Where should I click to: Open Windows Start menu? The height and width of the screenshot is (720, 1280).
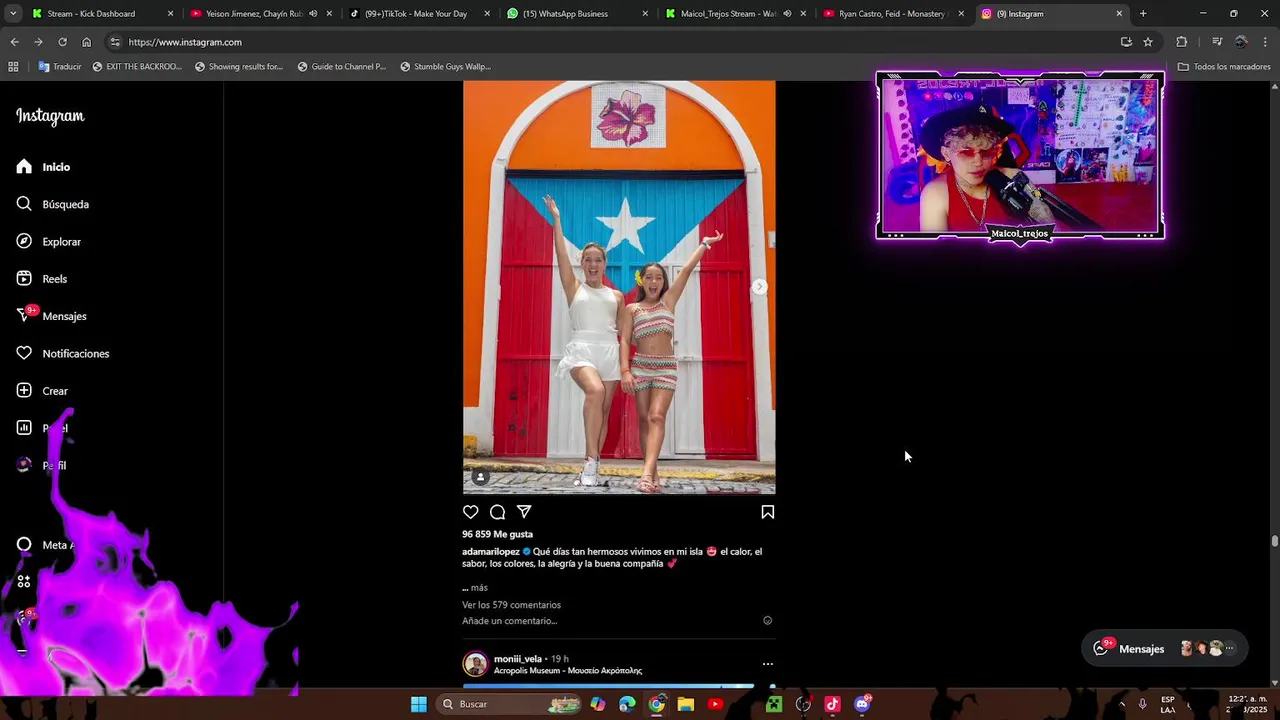tap(419, 704)
